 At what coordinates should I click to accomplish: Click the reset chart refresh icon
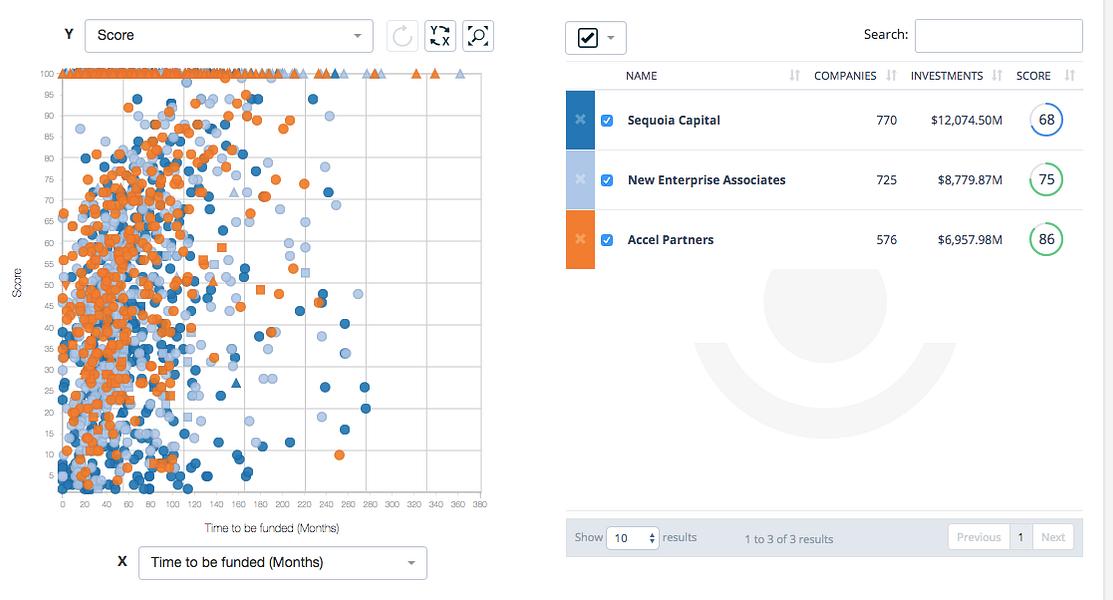point(402,36)
